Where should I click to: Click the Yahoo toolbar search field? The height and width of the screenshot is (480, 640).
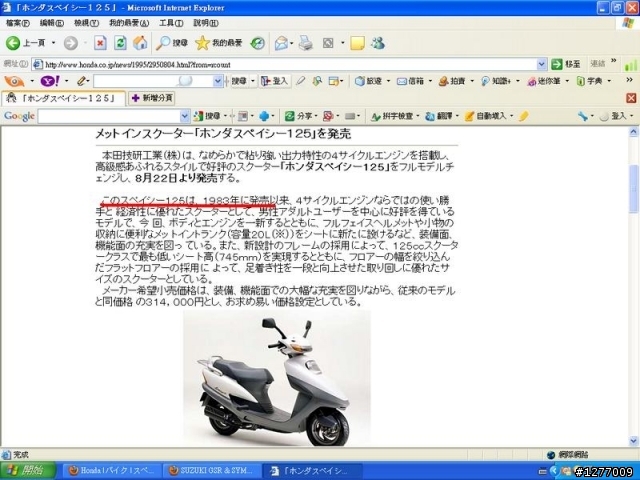(154, 81)
